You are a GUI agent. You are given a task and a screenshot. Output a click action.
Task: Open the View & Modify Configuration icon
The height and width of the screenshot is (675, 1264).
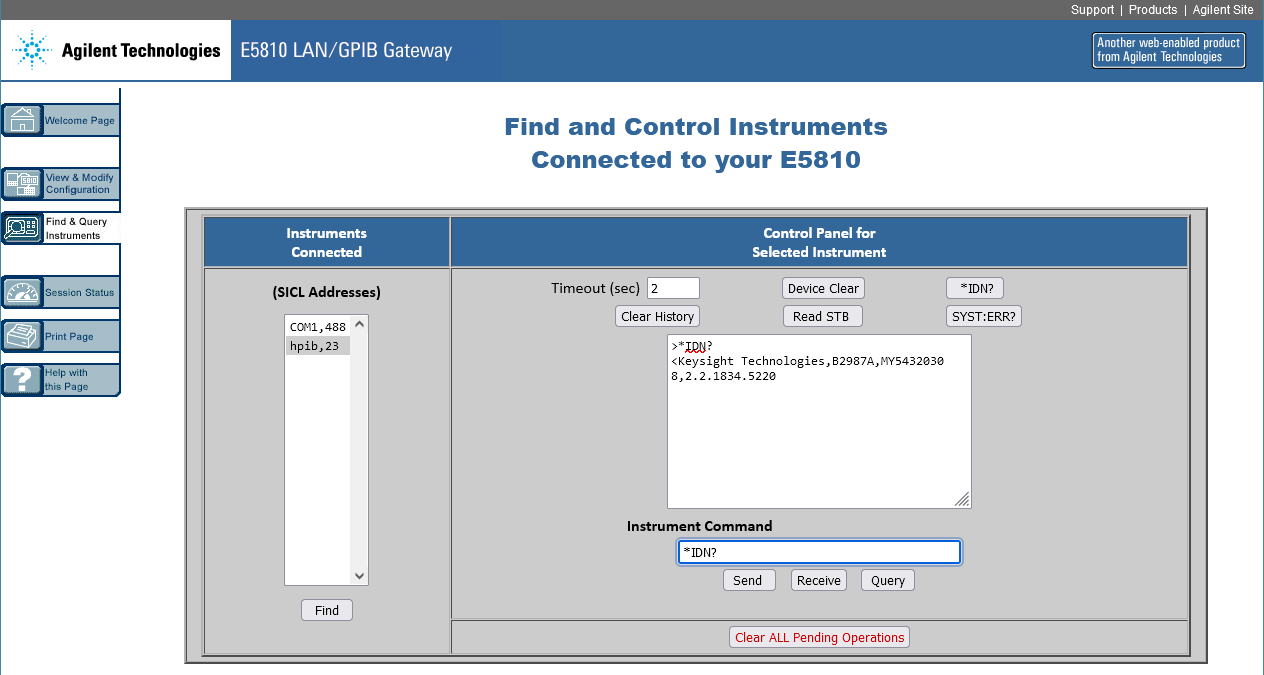coord(21,184)
